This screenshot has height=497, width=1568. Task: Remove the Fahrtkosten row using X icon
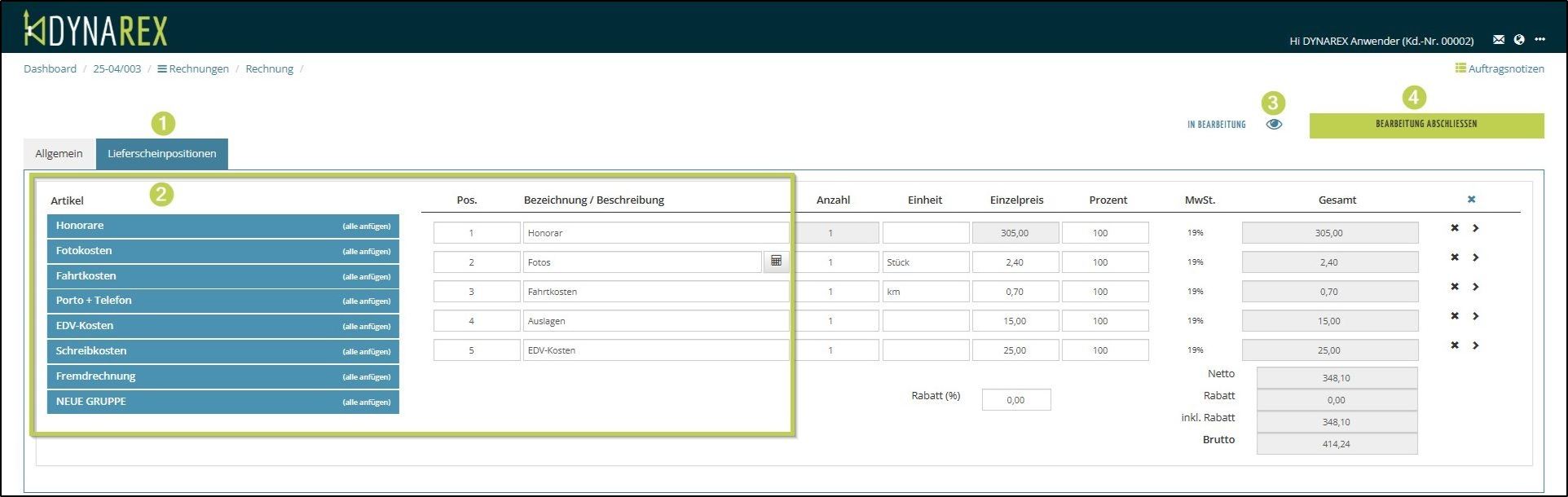point(1455,287)
